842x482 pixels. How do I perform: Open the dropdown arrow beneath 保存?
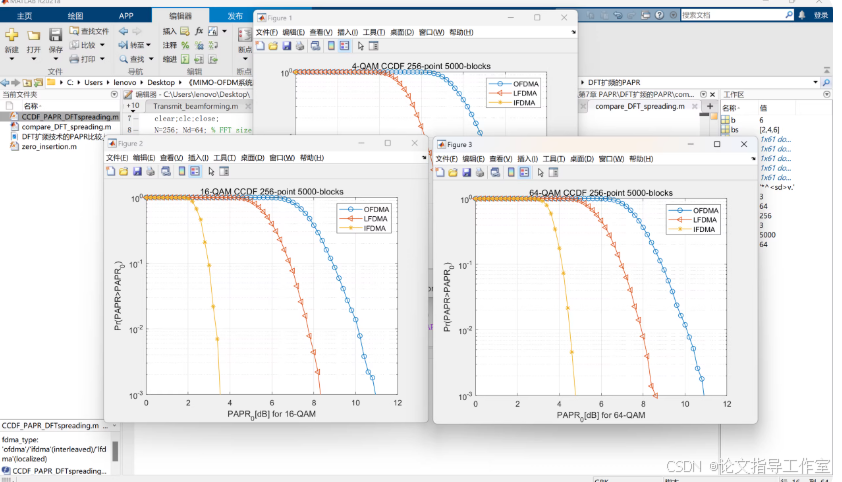click(55, 59)
